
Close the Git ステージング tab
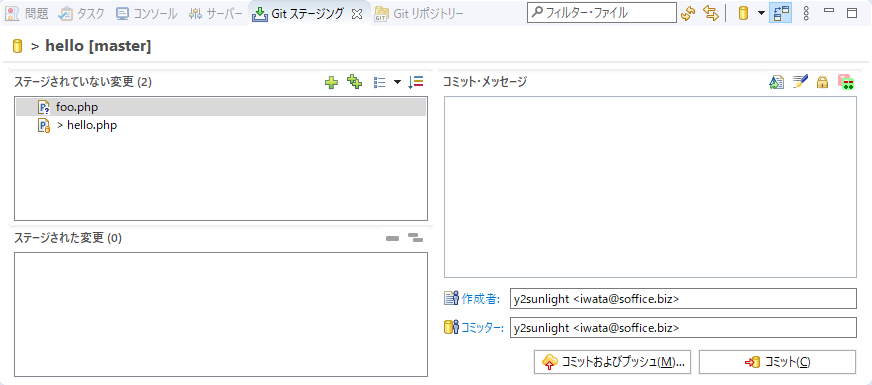[x=357, y=14]
